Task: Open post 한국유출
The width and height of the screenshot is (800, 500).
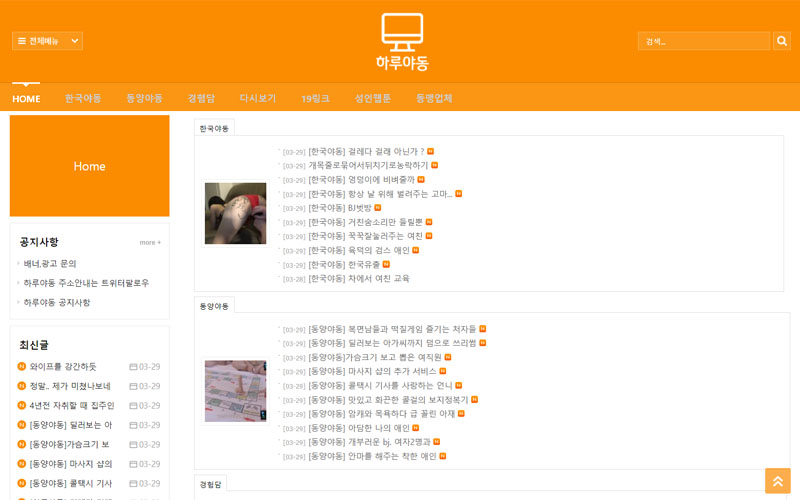Action: pos(344,265)
